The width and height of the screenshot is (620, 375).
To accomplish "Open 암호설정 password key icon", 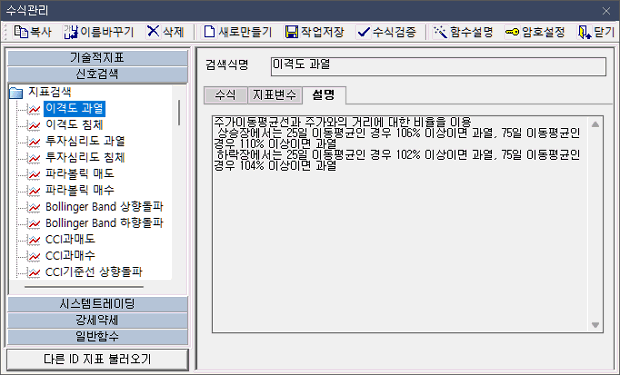I will [x=512, y=32].
